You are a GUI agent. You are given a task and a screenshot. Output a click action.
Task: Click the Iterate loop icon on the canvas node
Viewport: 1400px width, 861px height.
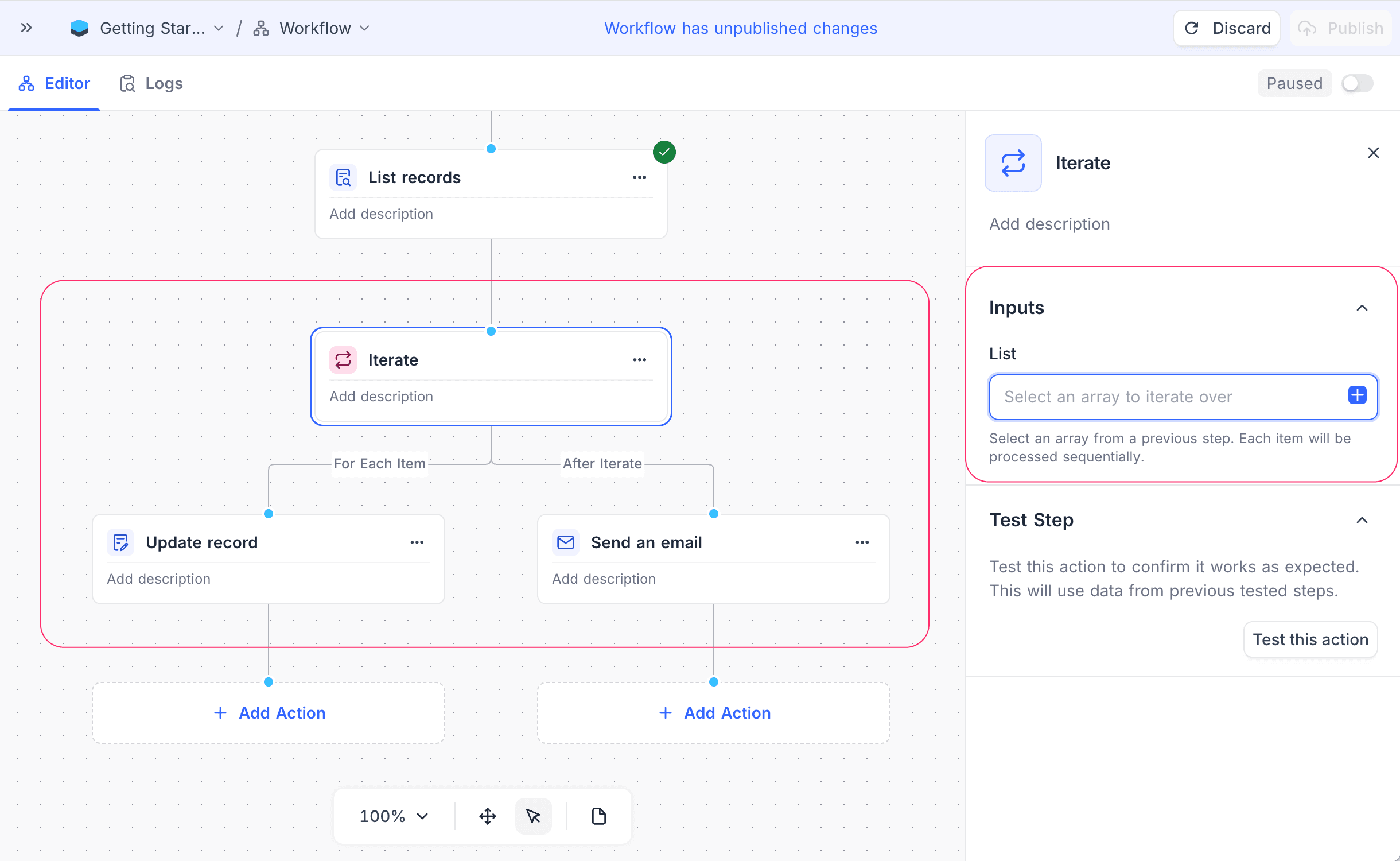point(343,360)
